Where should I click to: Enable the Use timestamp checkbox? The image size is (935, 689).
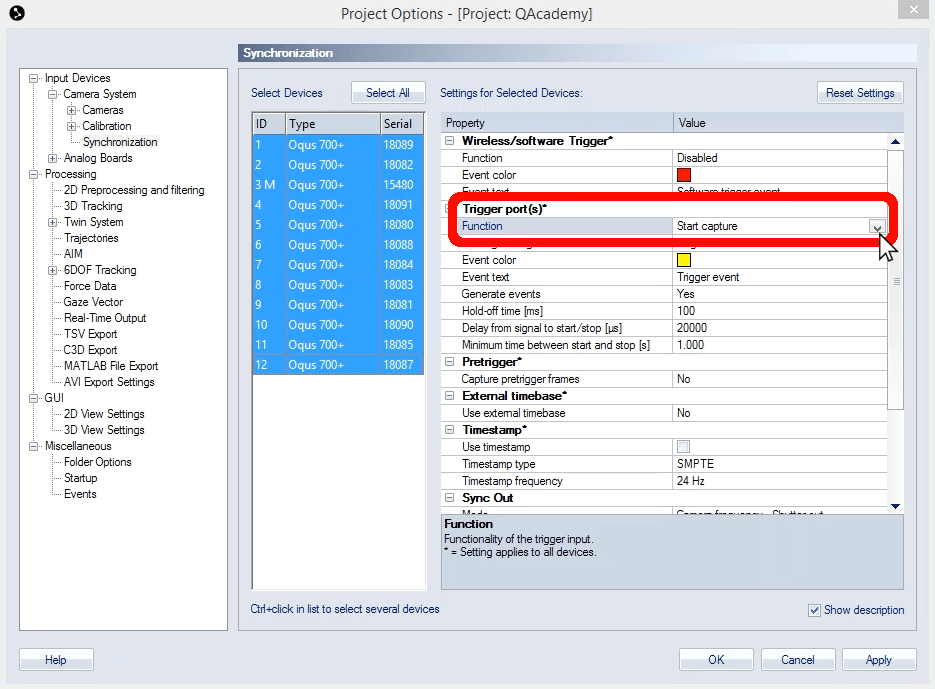[x=683, y=447]
